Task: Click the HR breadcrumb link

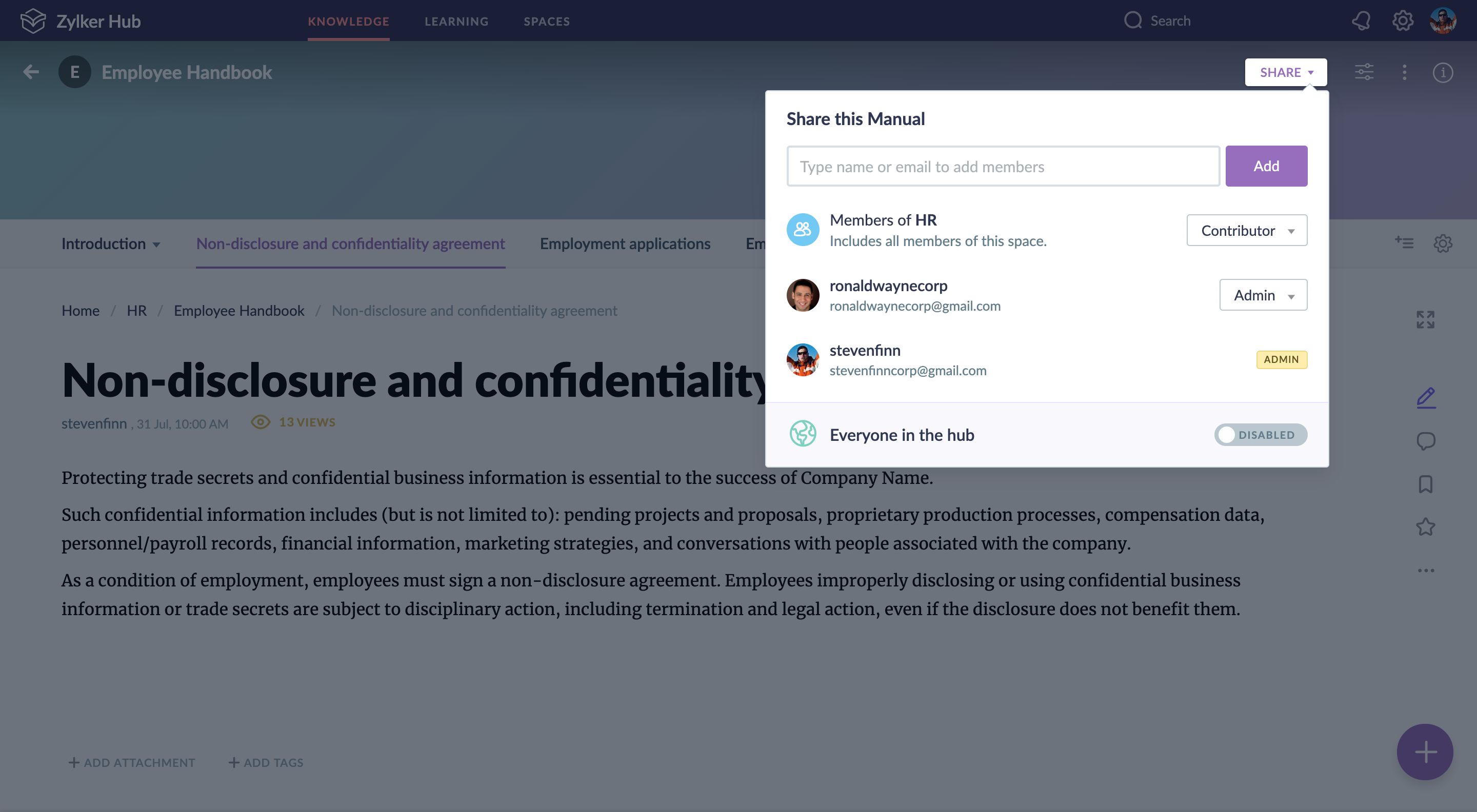Action: click(136, 311)
